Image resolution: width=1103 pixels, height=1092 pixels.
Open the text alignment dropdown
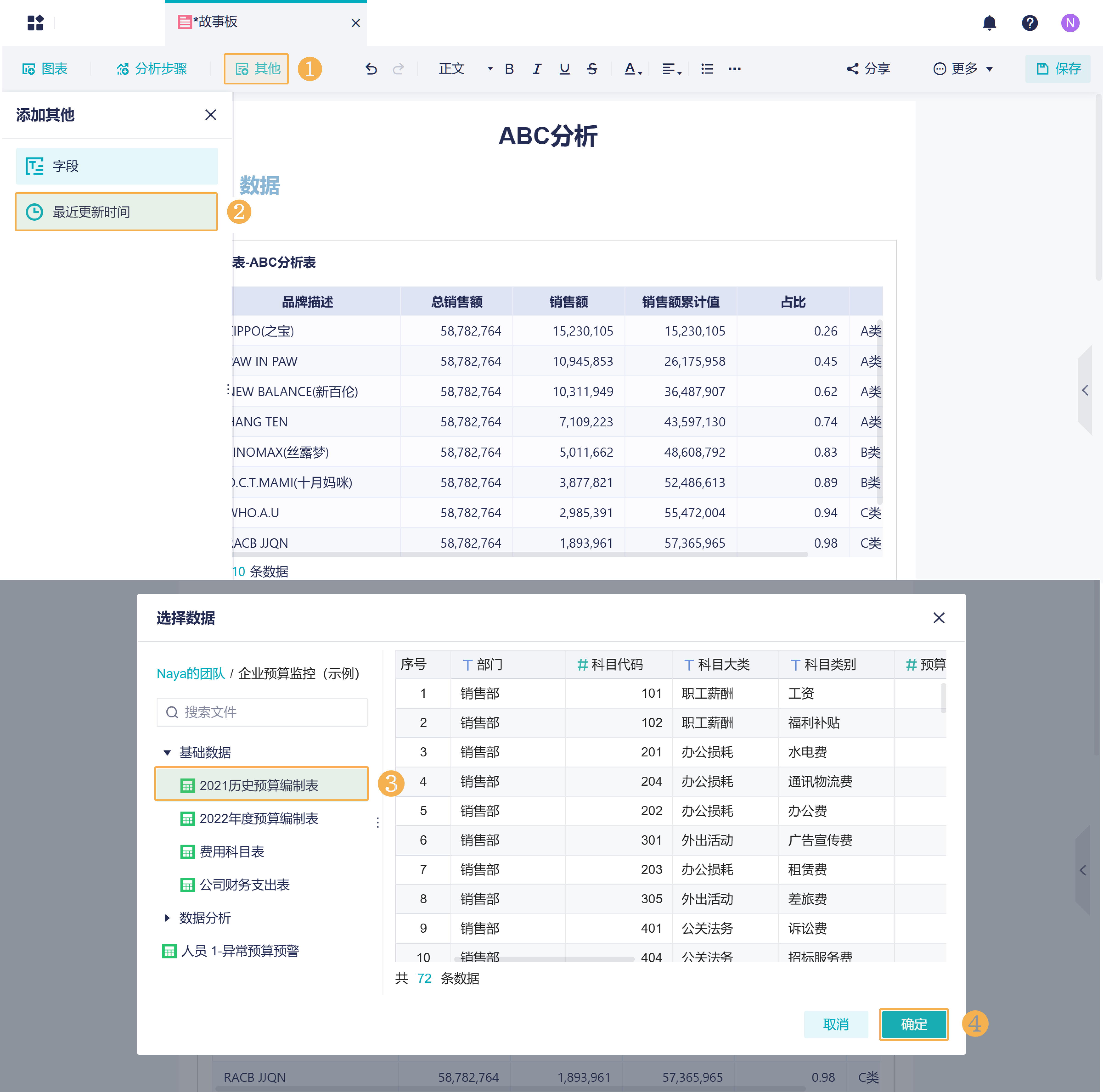[x=671, y=69]
